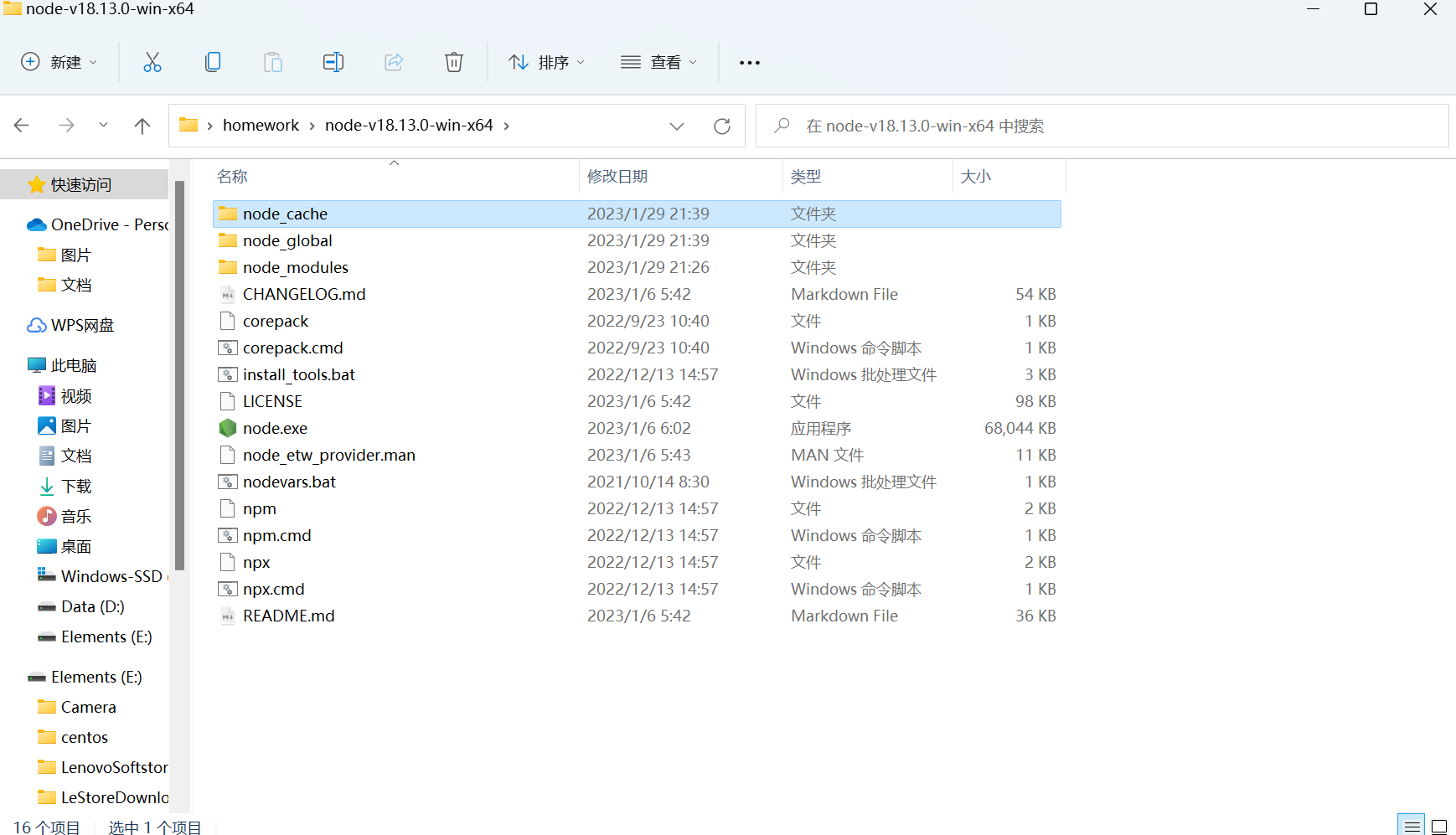Click the search box for node-v18.13.0-win-x64

[1101, 126]
